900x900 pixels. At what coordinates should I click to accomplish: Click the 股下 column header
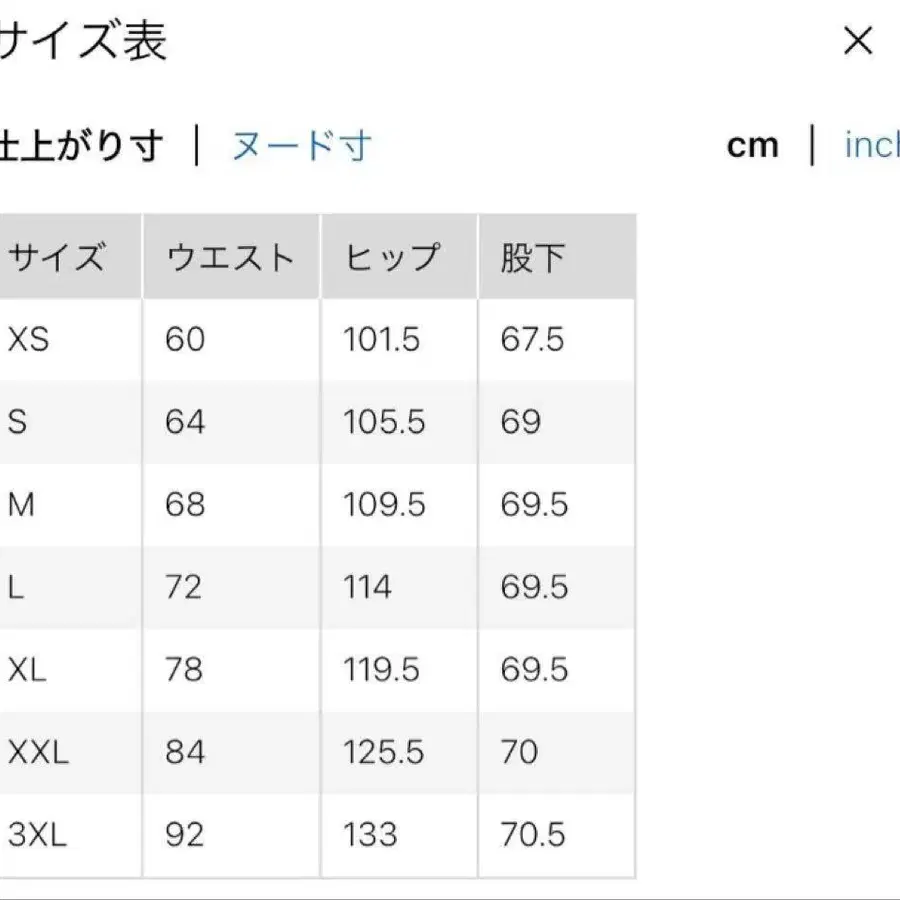(x=530, y=255)
